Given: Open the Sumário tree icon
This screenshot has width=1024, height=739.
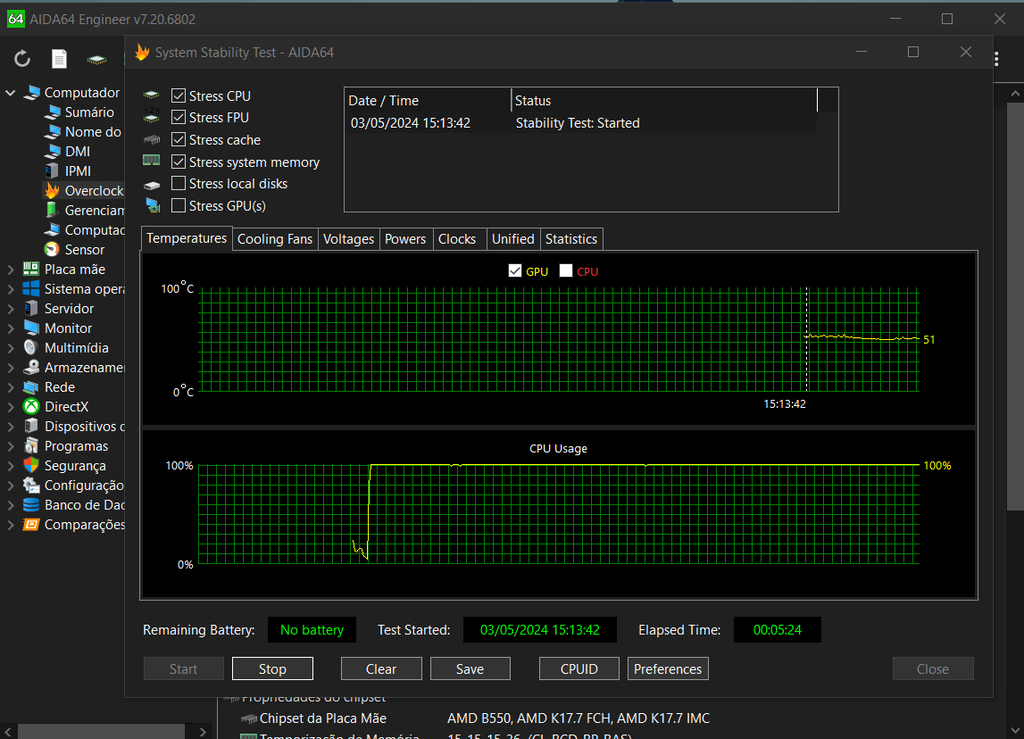Looking at the screenshot, I should point(53,112).
